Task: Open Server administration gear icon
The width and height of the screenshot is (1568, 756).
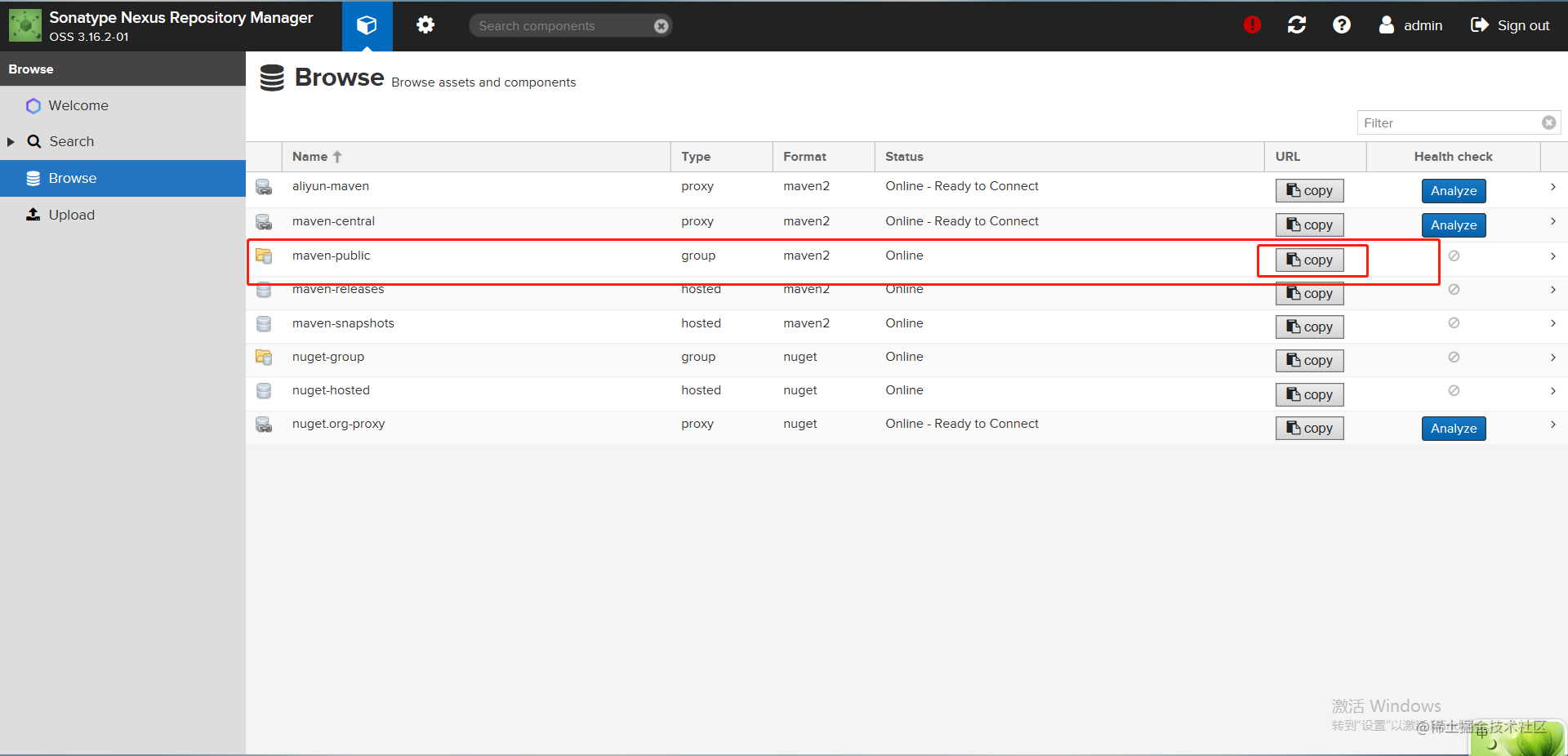Action: pyautogui.click(x=425, y=25)
